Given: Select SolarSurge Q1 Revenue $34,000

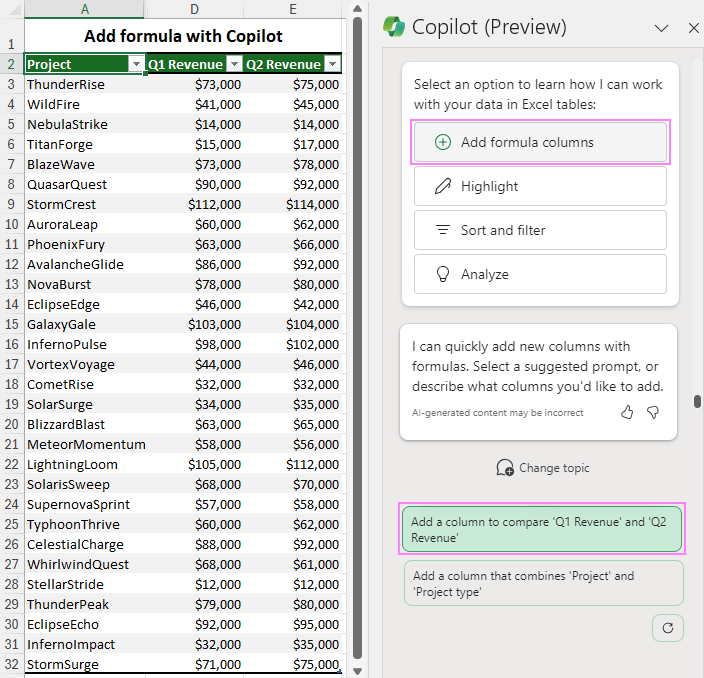Looking at the screenshot, I should 194,404.
